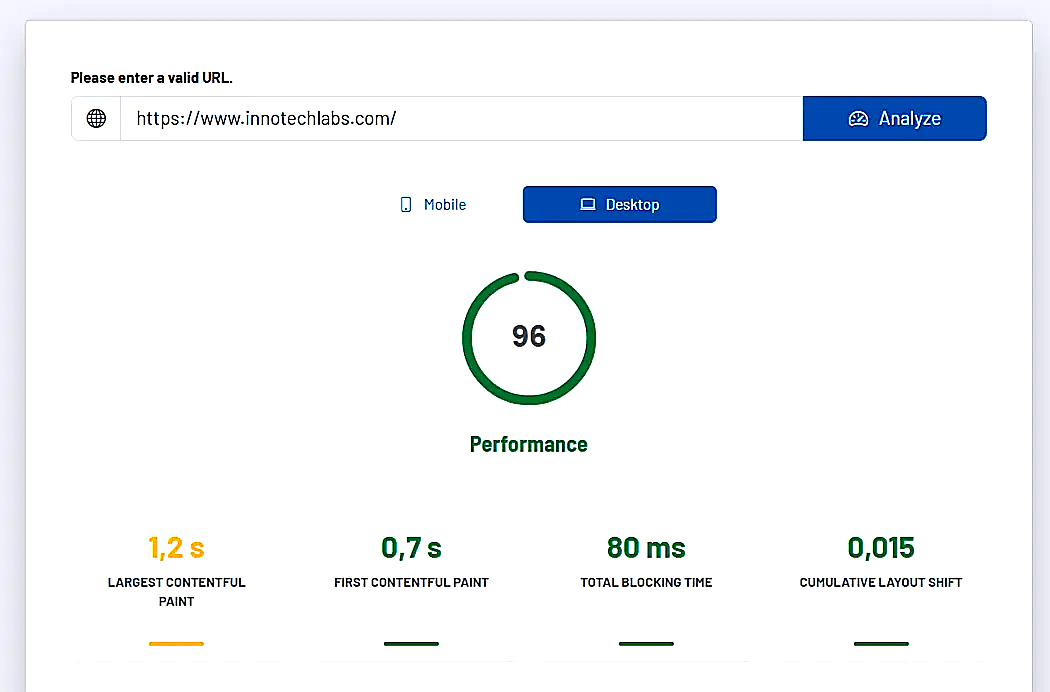The width and height of the screenshot is (1050, 692).
Task: Click the 0,015 value
Action: pyautogui.click(x=881, y=548)
